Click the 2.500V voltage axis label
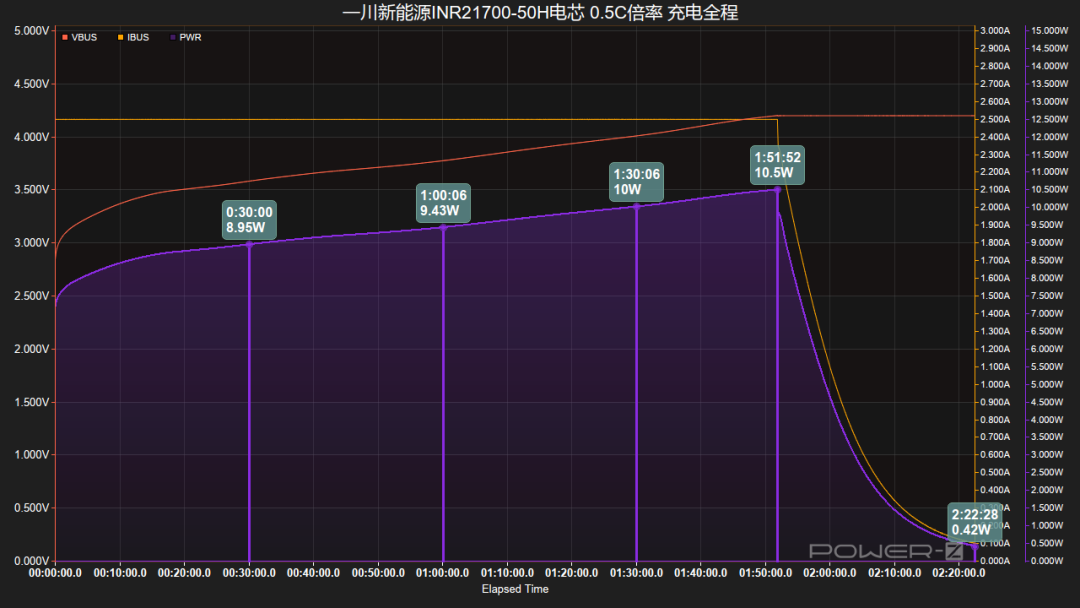This screenshot has width=1080, height=608. click(x=32, y=296)
